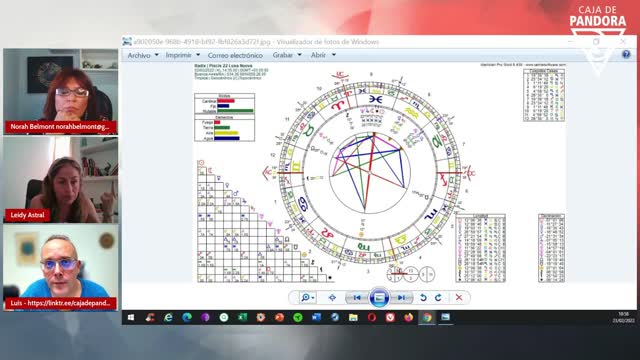Screen dimensions: 640x360
Task: Expand the Archivo menu arrow
Action: tap(156, 55)
